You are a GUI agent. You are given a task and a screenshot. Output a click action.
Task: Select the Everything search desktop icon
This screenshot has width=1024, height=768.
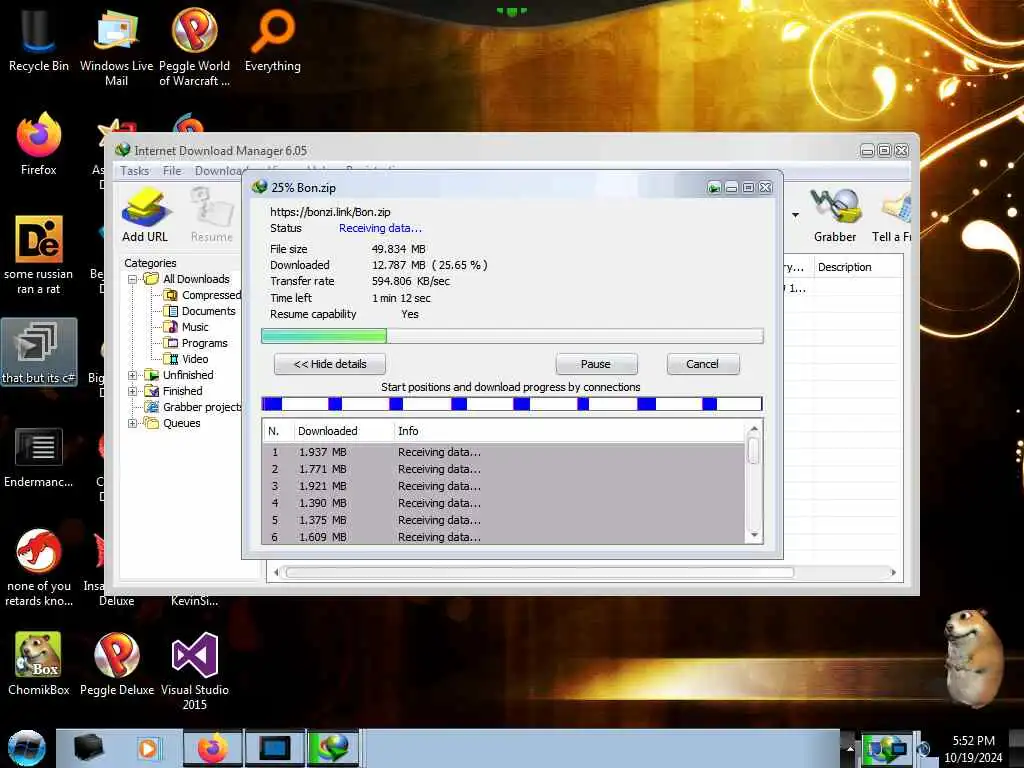[272, 40]
